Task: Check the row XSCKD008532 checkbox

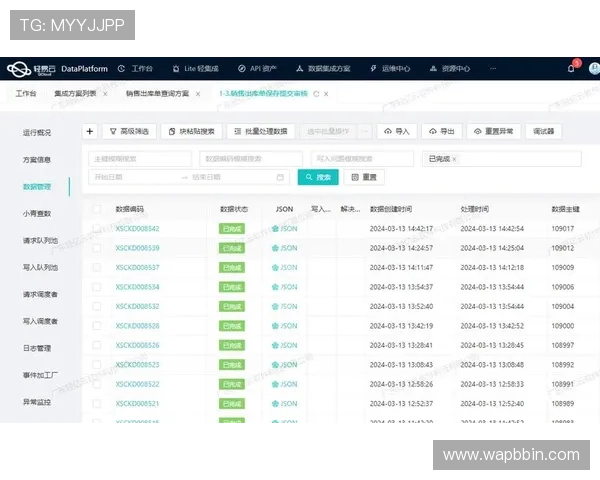Action: [x=97, y=306]
